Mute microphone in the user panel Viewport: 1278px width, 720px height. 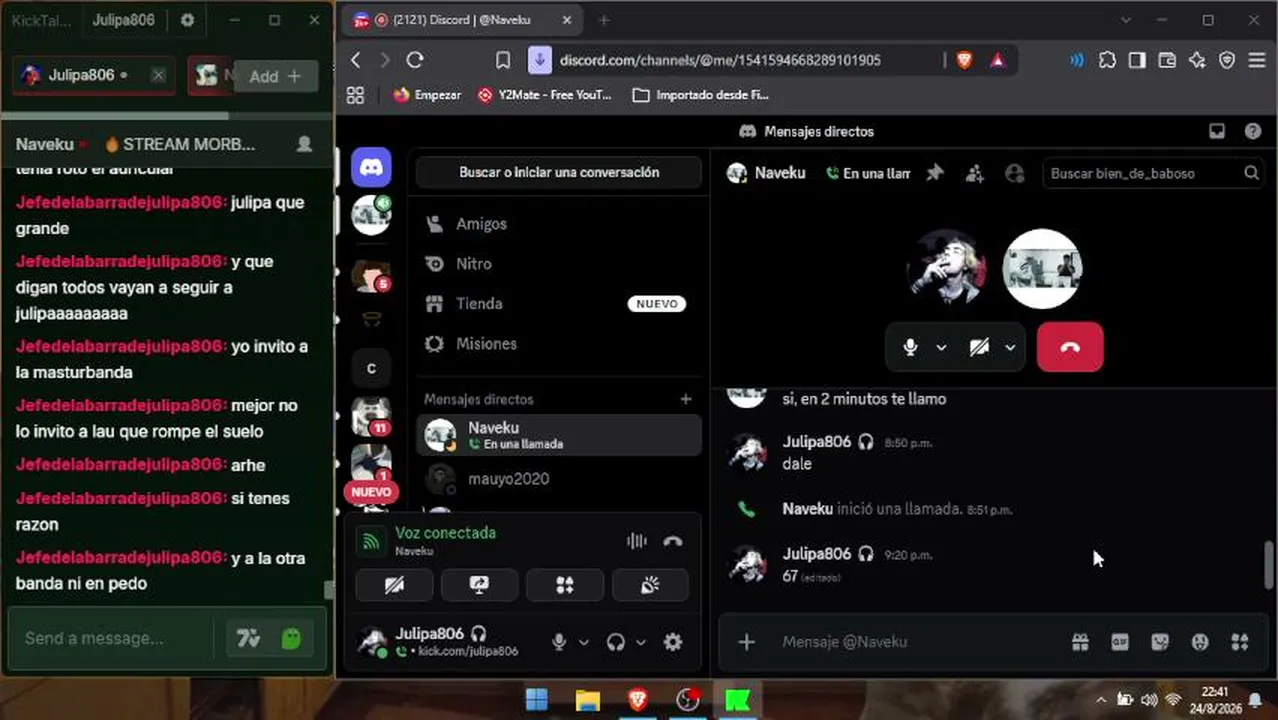(x=560, y=642)
